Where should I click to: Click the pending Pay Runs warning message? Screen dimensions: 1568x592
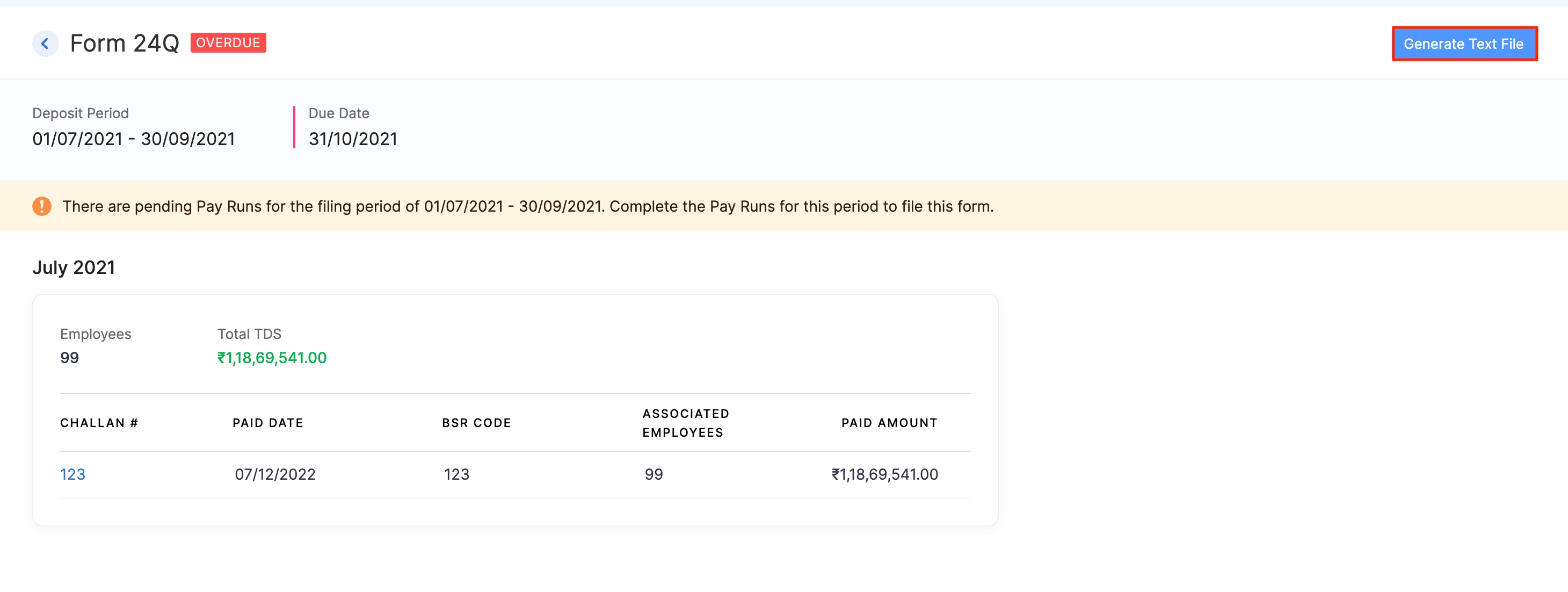click(528, 206)
